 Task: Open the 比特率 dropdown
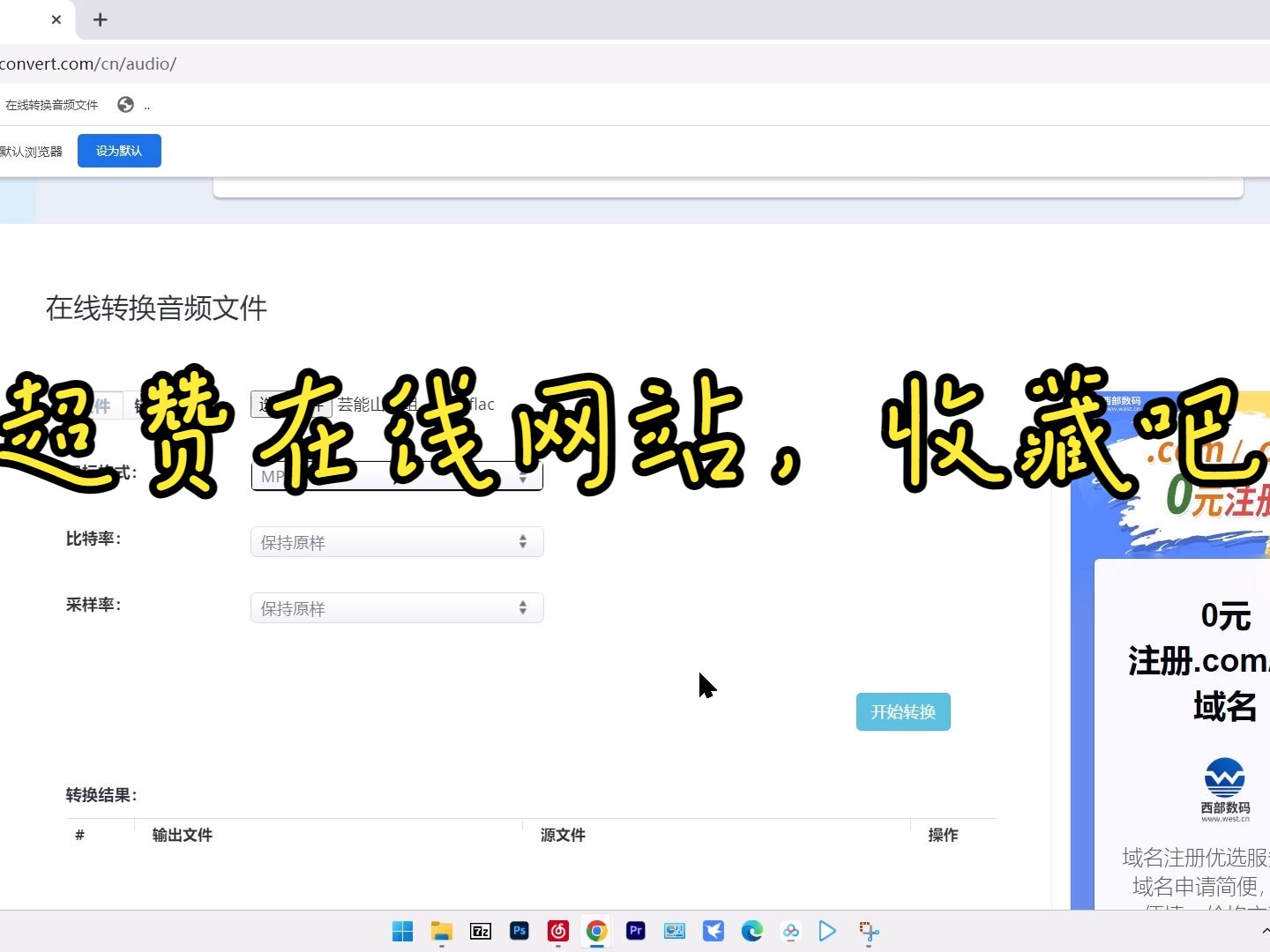pos(397,542)
